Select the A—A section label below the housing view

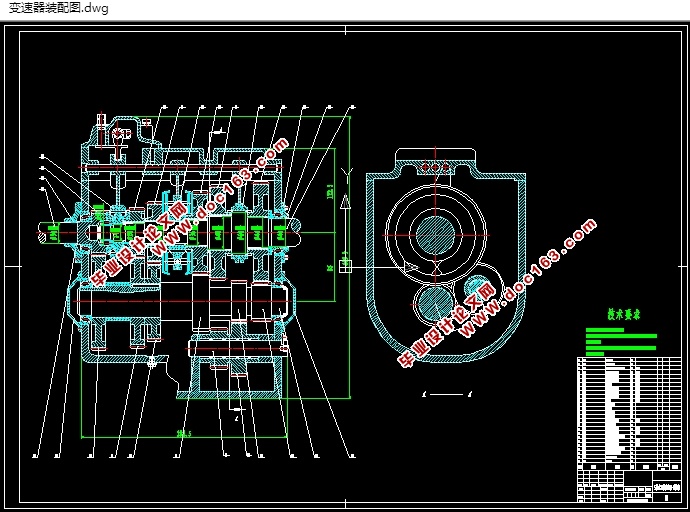pyautogui.click(x=448, y=395)
